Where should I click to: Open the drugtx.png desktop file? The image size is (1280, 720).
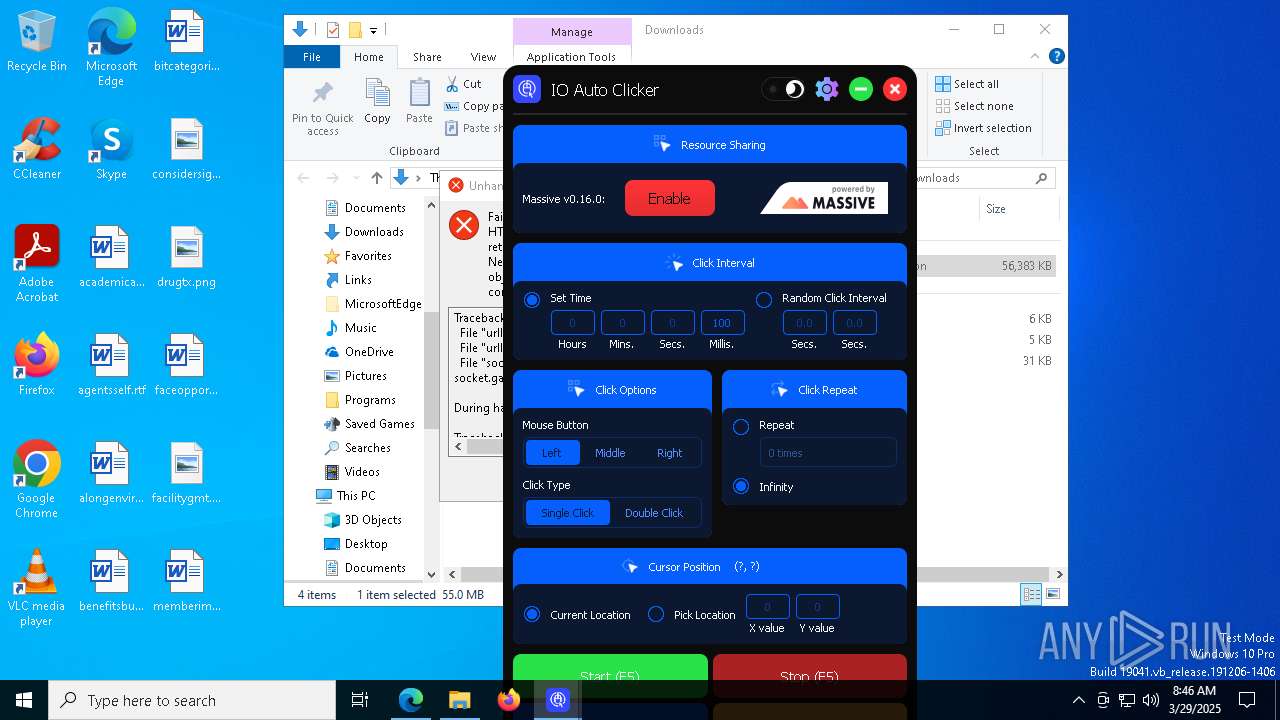tap(186, 256)
